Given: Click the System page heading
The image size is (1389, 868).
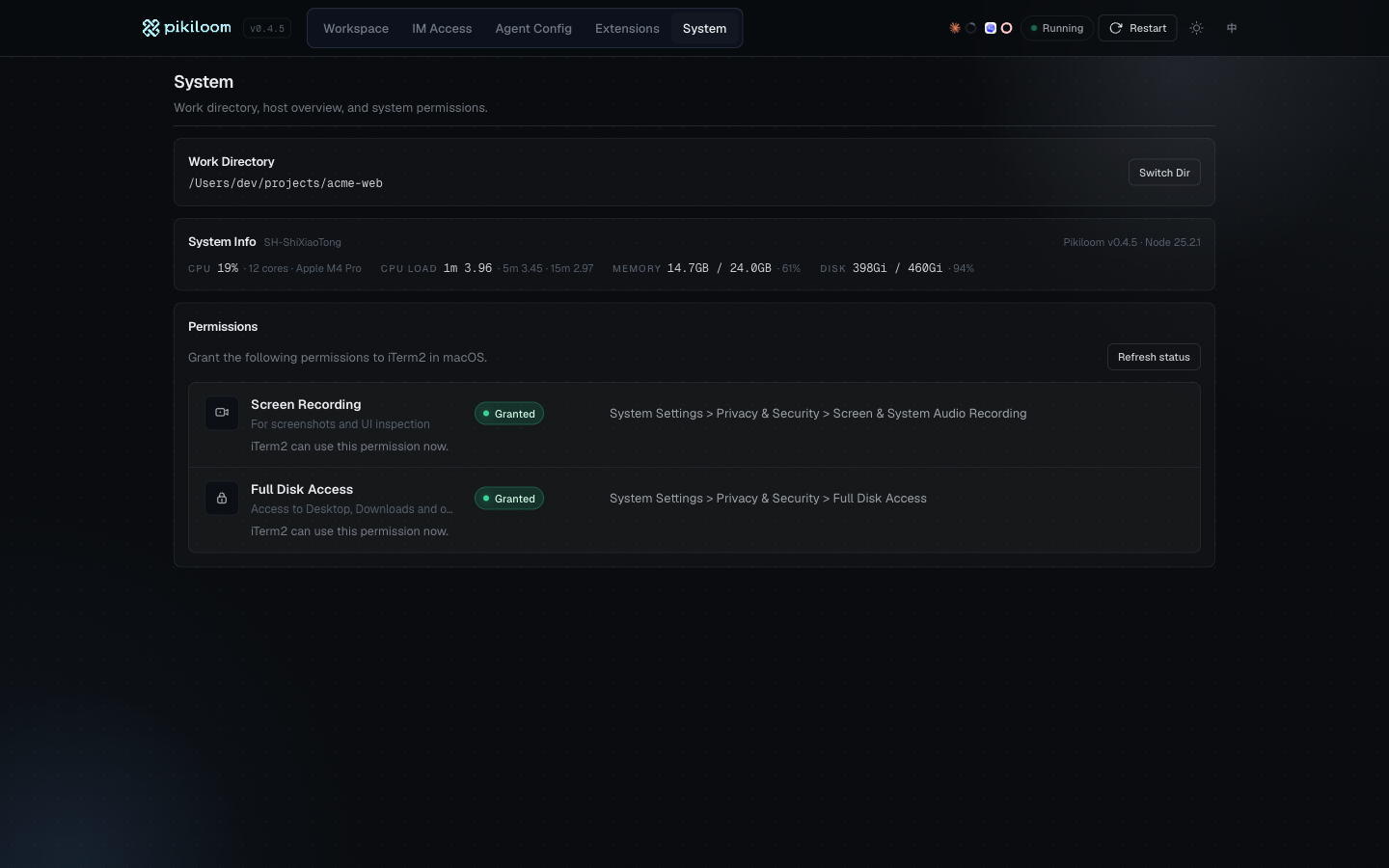Looking at the screenshot, I should 204,82.
